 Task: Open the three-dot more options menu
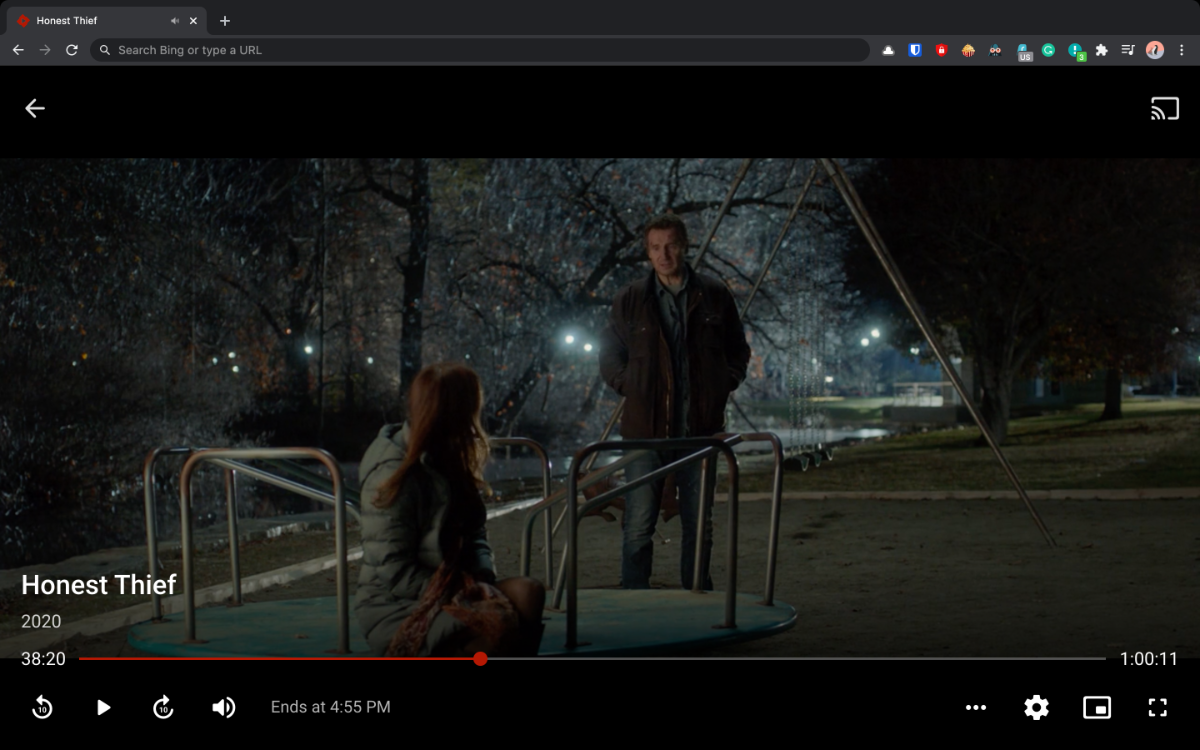tap(976, 708)
